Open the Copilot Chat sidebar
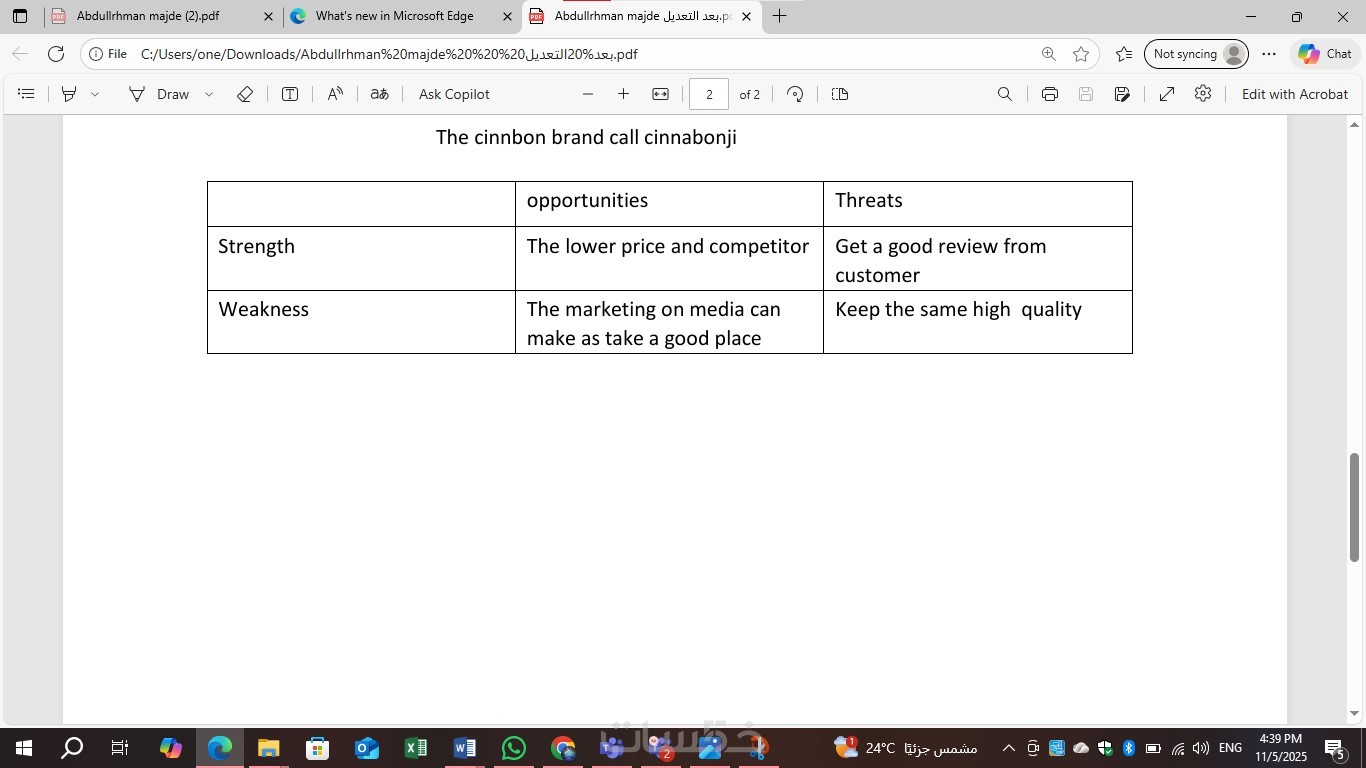Viewport: 1366px width, 768px height. pos(1325,54)
